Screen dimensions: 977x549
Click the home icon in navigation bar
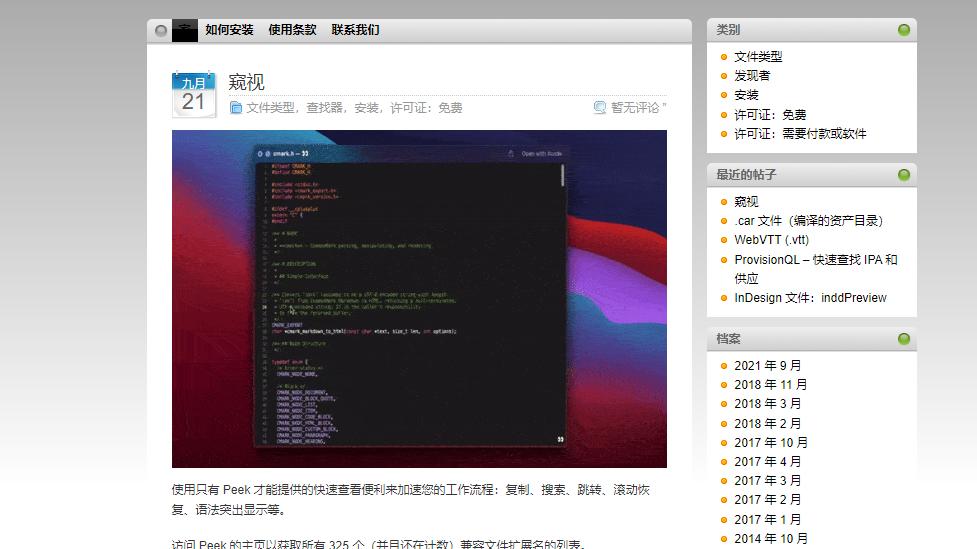pyautogui.click(x=184, y=30)
